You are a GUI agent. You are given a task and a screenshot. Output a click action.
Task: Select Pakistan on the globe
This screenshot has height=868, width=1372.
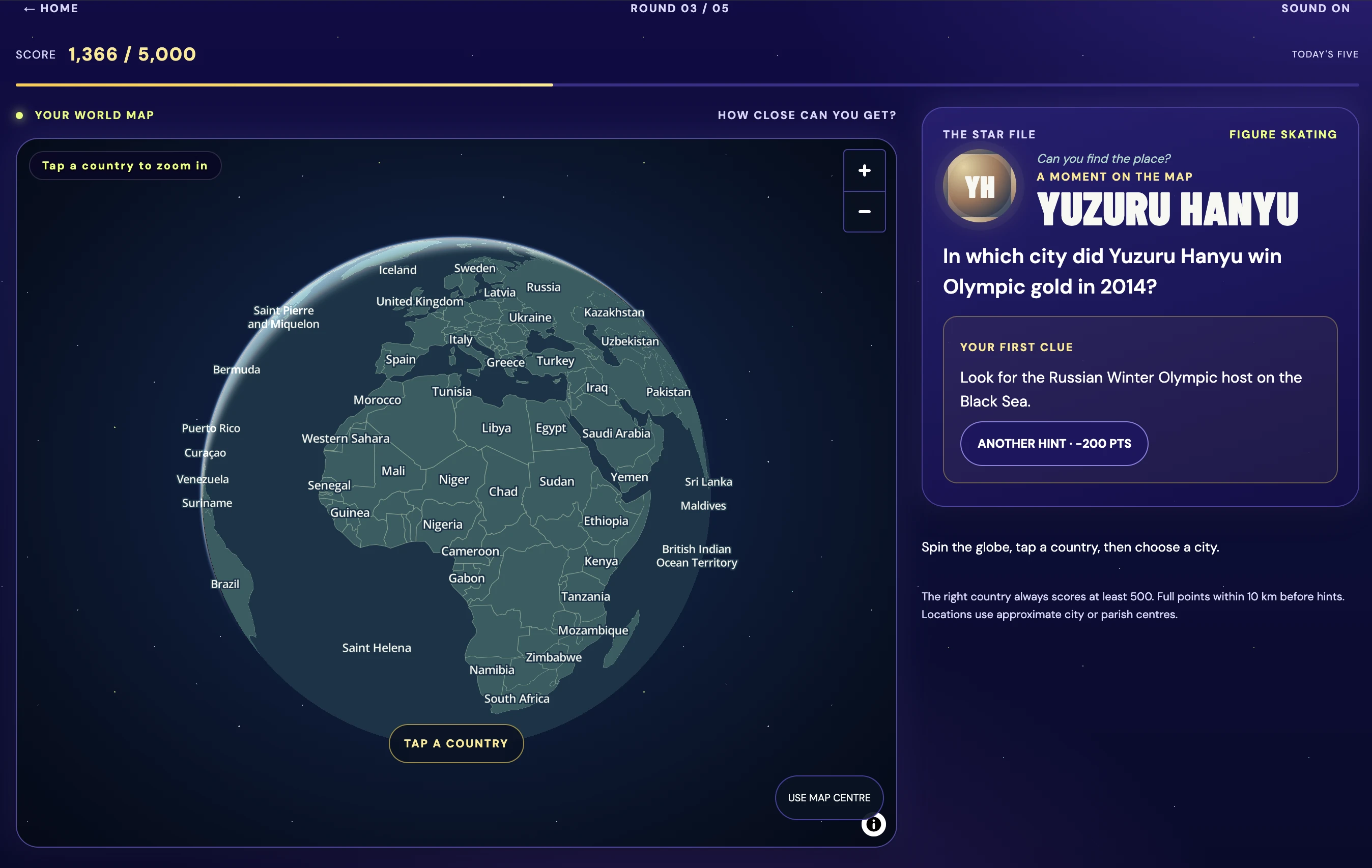coord(668,392)
